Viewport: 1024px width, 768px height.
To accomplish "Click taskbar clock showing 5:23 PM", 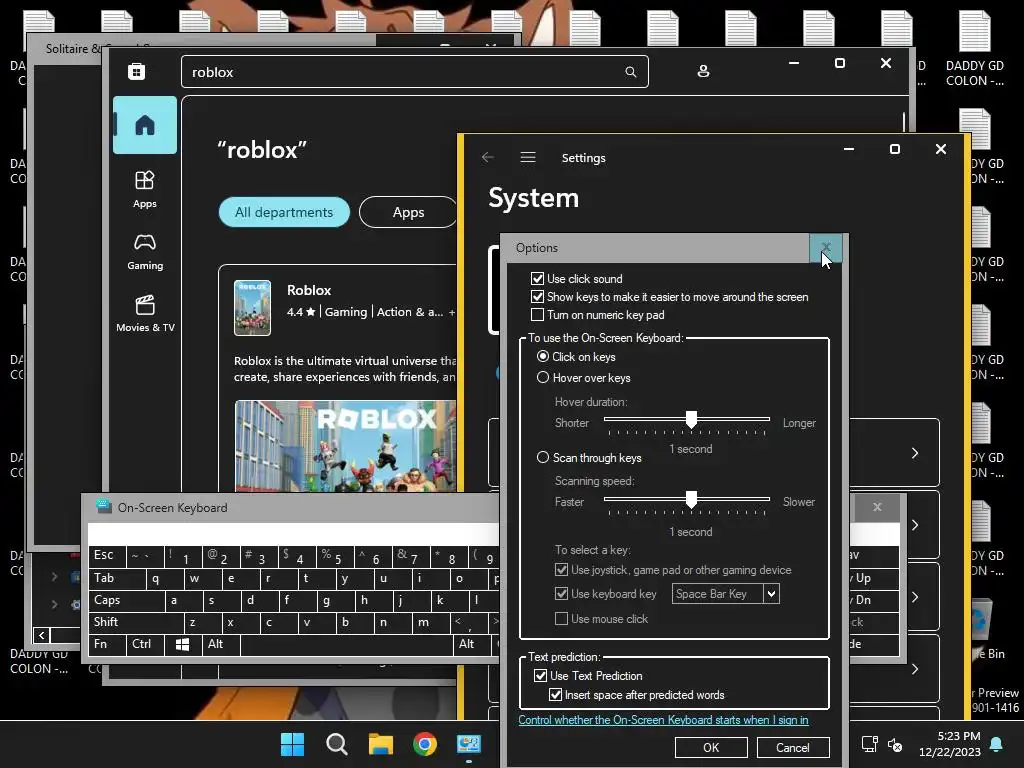I will click(950, 744).
